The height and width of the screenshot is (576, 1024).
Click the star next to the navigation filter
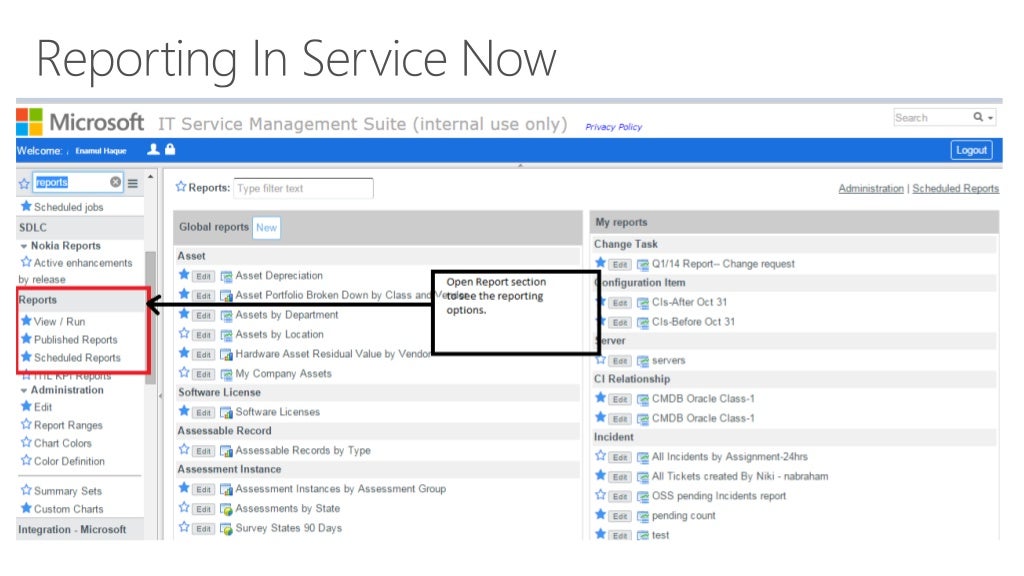[24, 184]
